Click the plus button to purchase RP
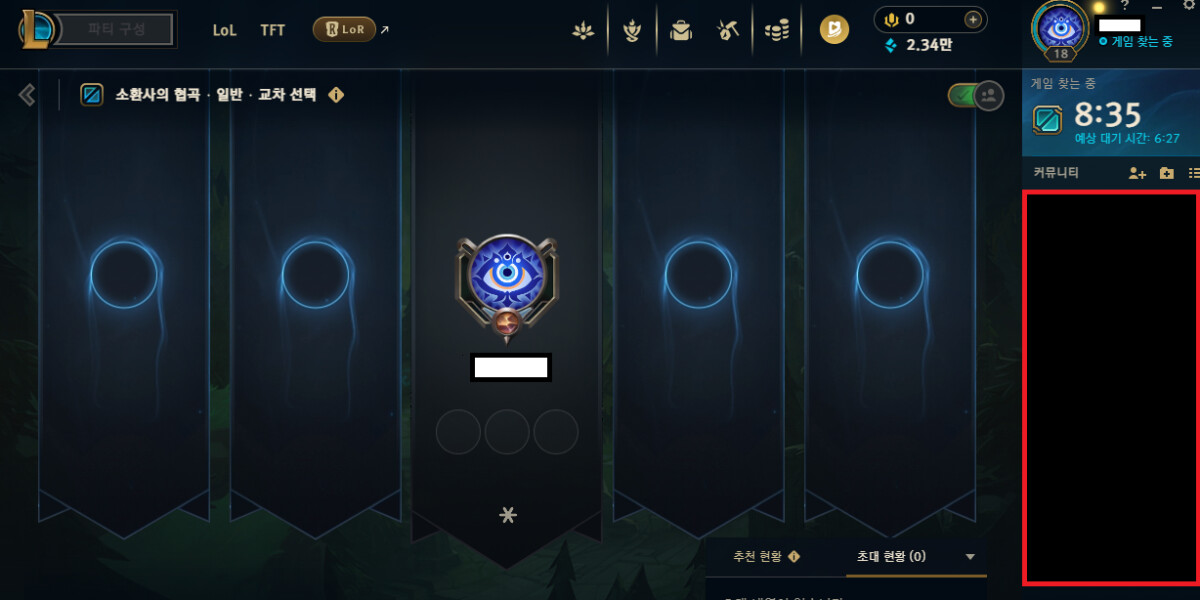 (x=972, y=19)
